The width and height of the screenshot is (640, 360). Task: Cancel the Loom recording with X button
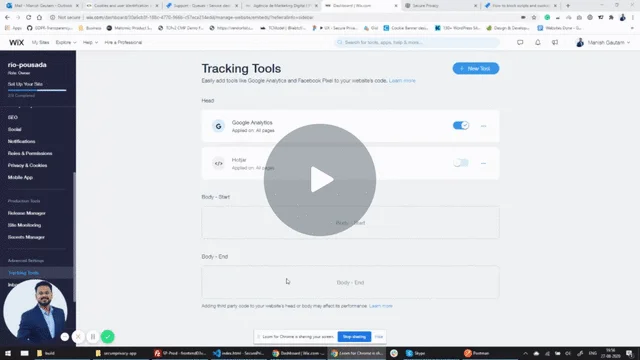point(78,337)
